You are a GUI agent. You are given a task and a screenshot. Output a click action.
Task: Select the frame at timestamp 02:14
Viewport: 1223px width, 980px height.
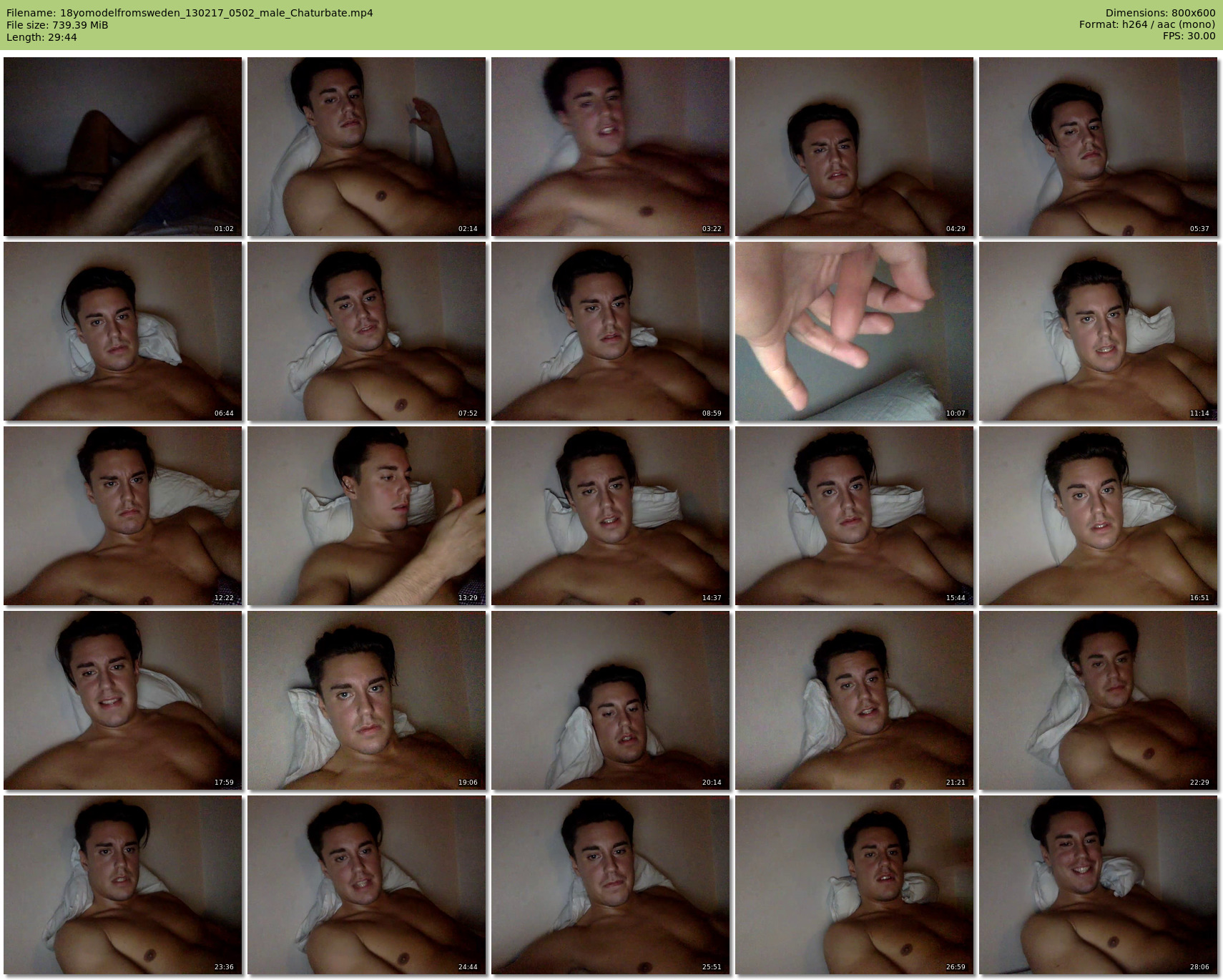click(x=366, y=147)
